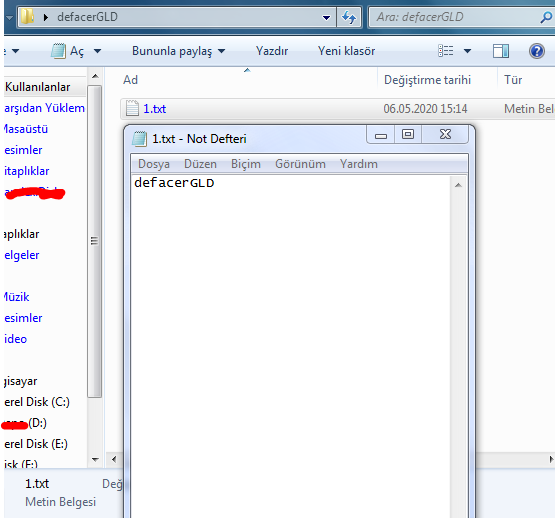Open the Görünüm menu in Notepad
The image size is (555, 518).
pyautogui.click(x=300, y=164)
